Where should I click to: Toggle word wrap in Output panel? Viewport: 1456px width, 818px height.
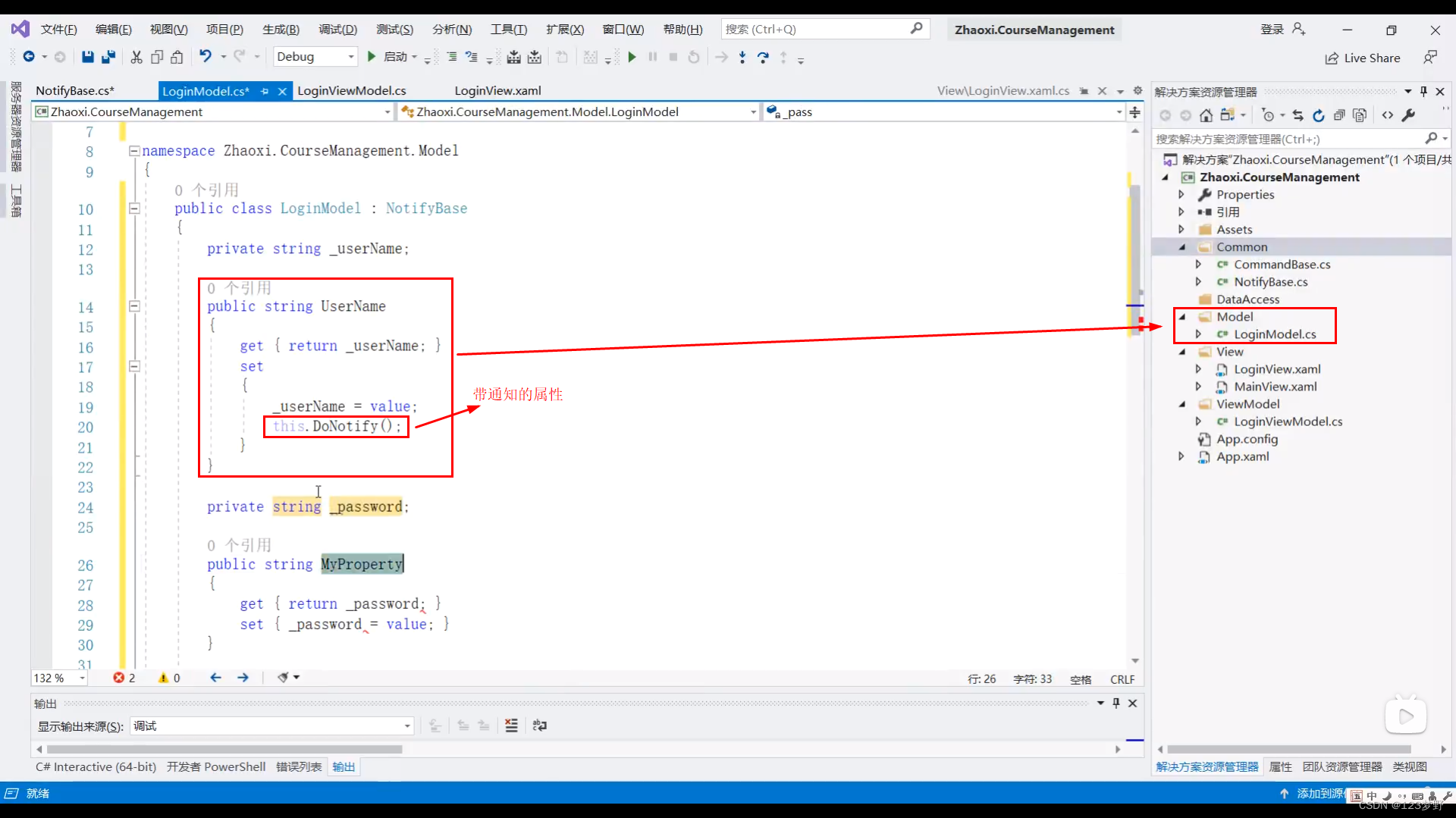pyautogui.click(x=539, y=726)
